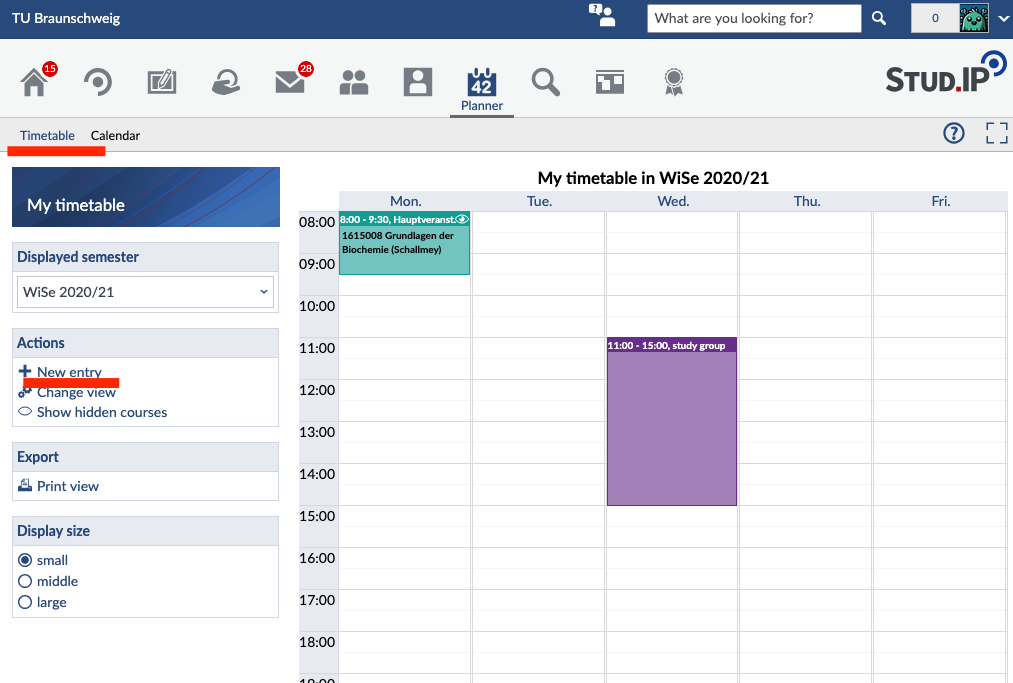This screenshot has height=683, width=1013.
Task: Click the Thu. column header
Action: pyautogui.click(x=807, y=202)
